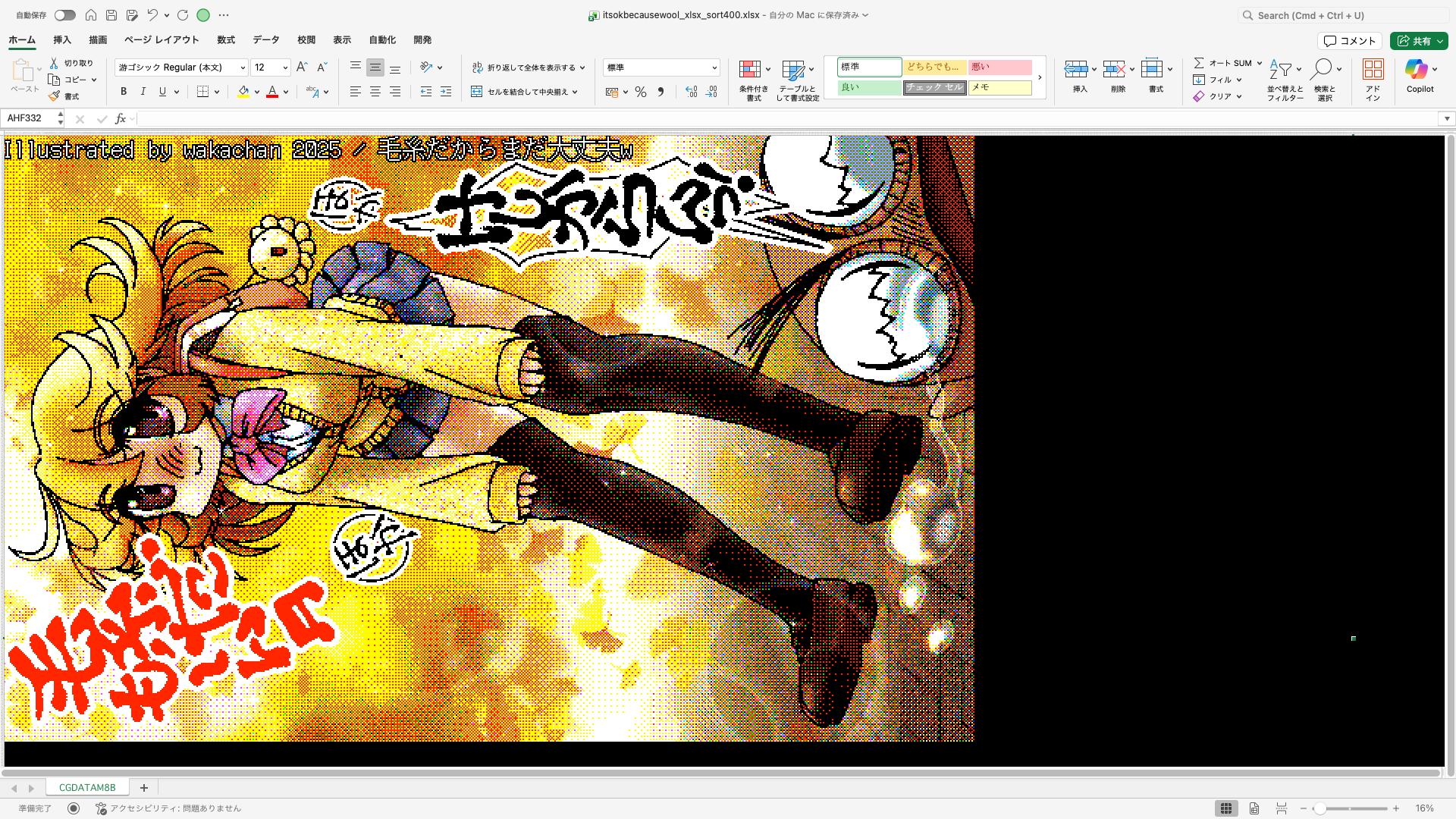This screenshot has width=1456, height=819.
Task: Switch to the 数式 ribbon tab
Action: [225, 40]
